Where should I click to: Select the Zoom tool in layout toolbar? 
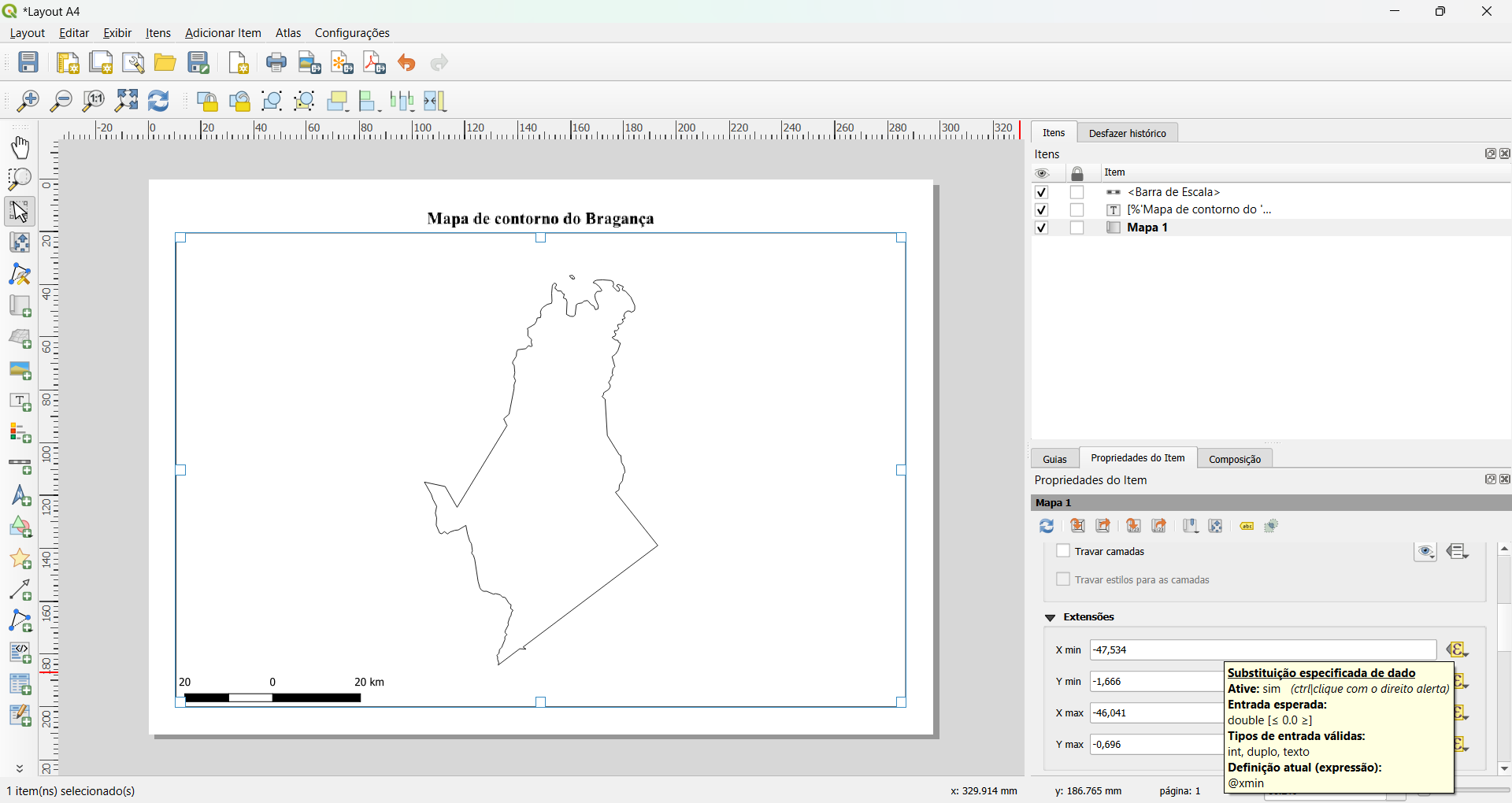20,179
